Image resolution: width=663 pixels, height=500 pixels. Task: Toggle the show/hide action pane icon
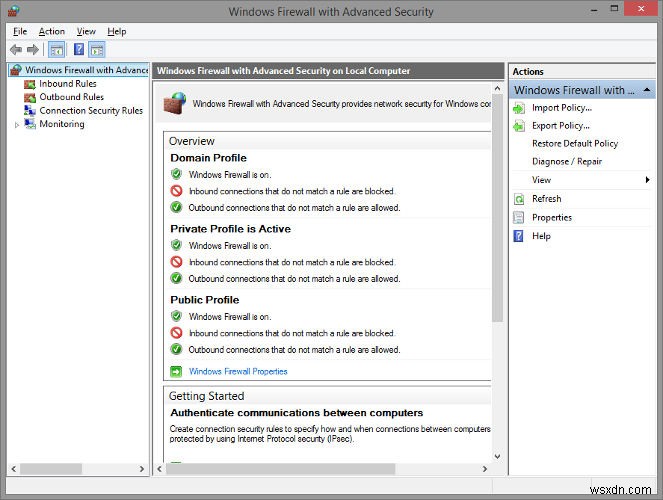click(97, 50)
